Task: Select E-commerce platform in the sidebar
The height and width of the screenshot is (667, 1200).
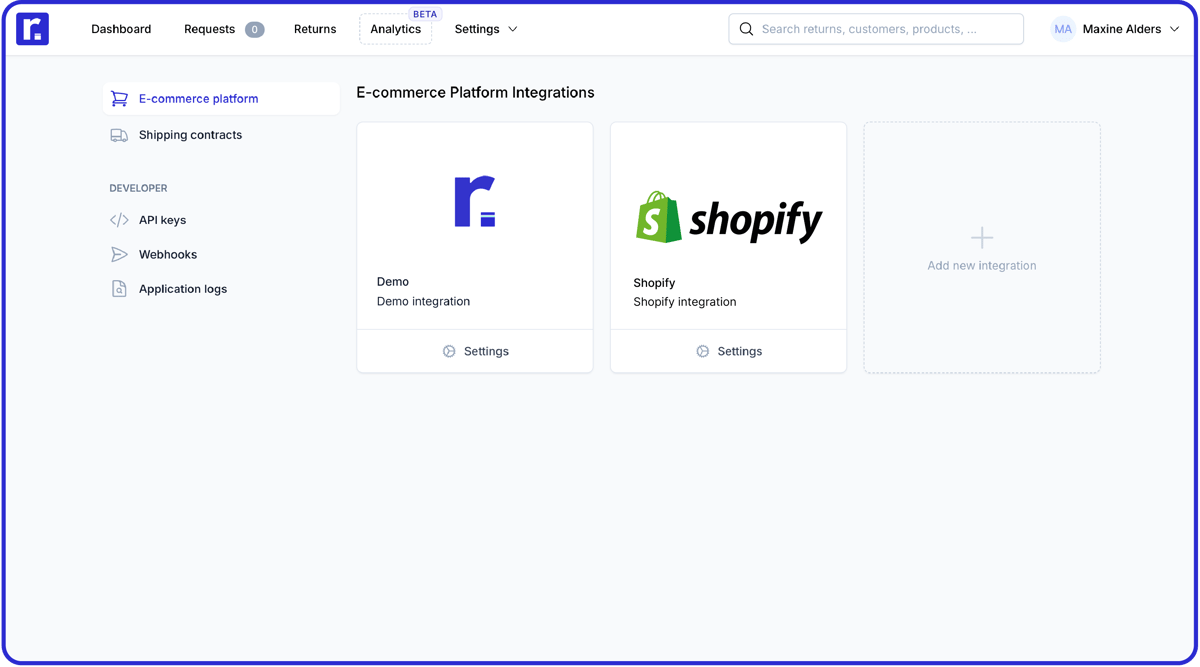Action: pyautogui.click(x=221, y=99)
